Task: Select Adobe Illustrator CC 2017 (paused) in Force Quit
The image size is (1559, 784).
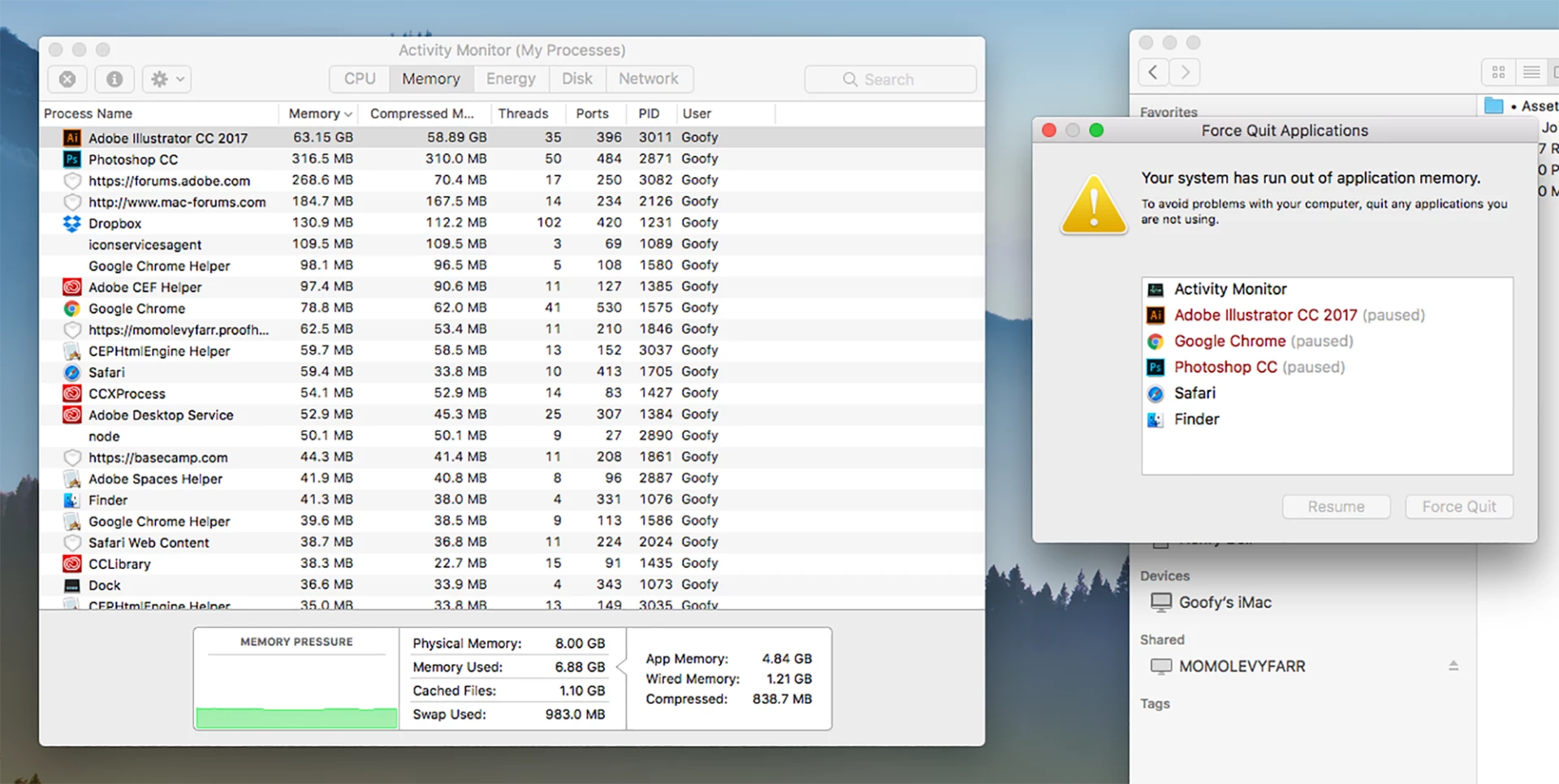Action: tap(1327, 315)
